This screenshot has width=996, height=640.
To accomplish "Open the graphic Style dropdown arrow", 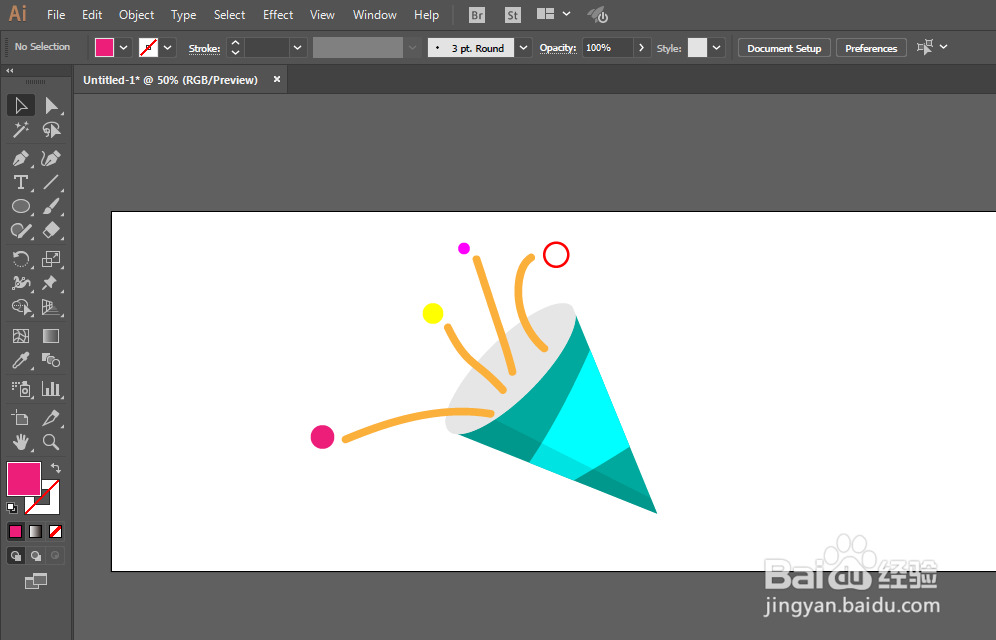I will (x=717, y=48).
